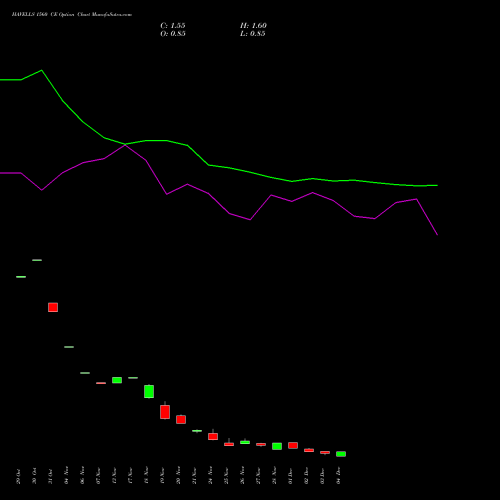Click the red candlestick for 19 Nov
This screenshot has width=500, height=500.
click(x=165, y=412)
